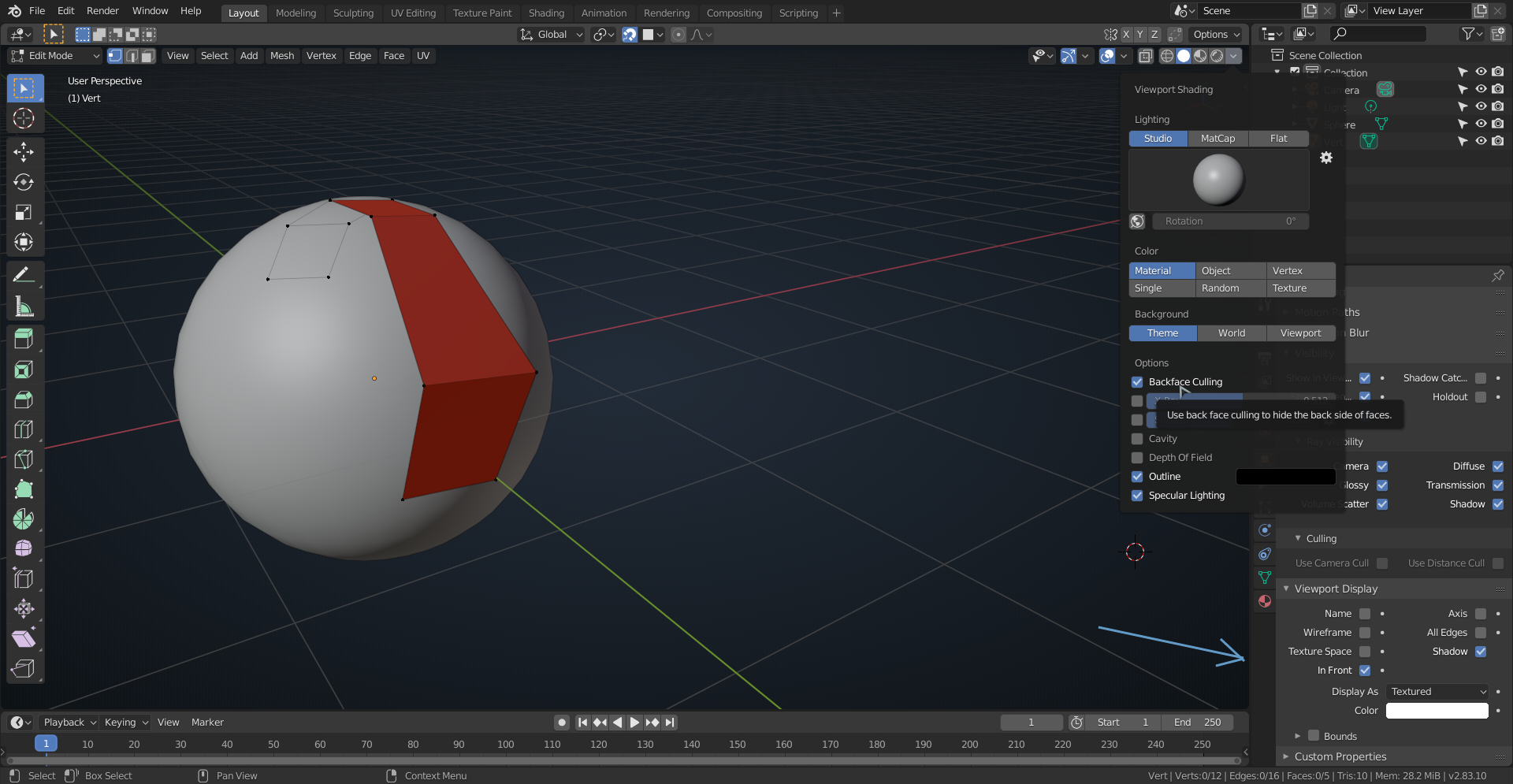
Task: Set background to Viewport
Action: [x=1301, y=333]
